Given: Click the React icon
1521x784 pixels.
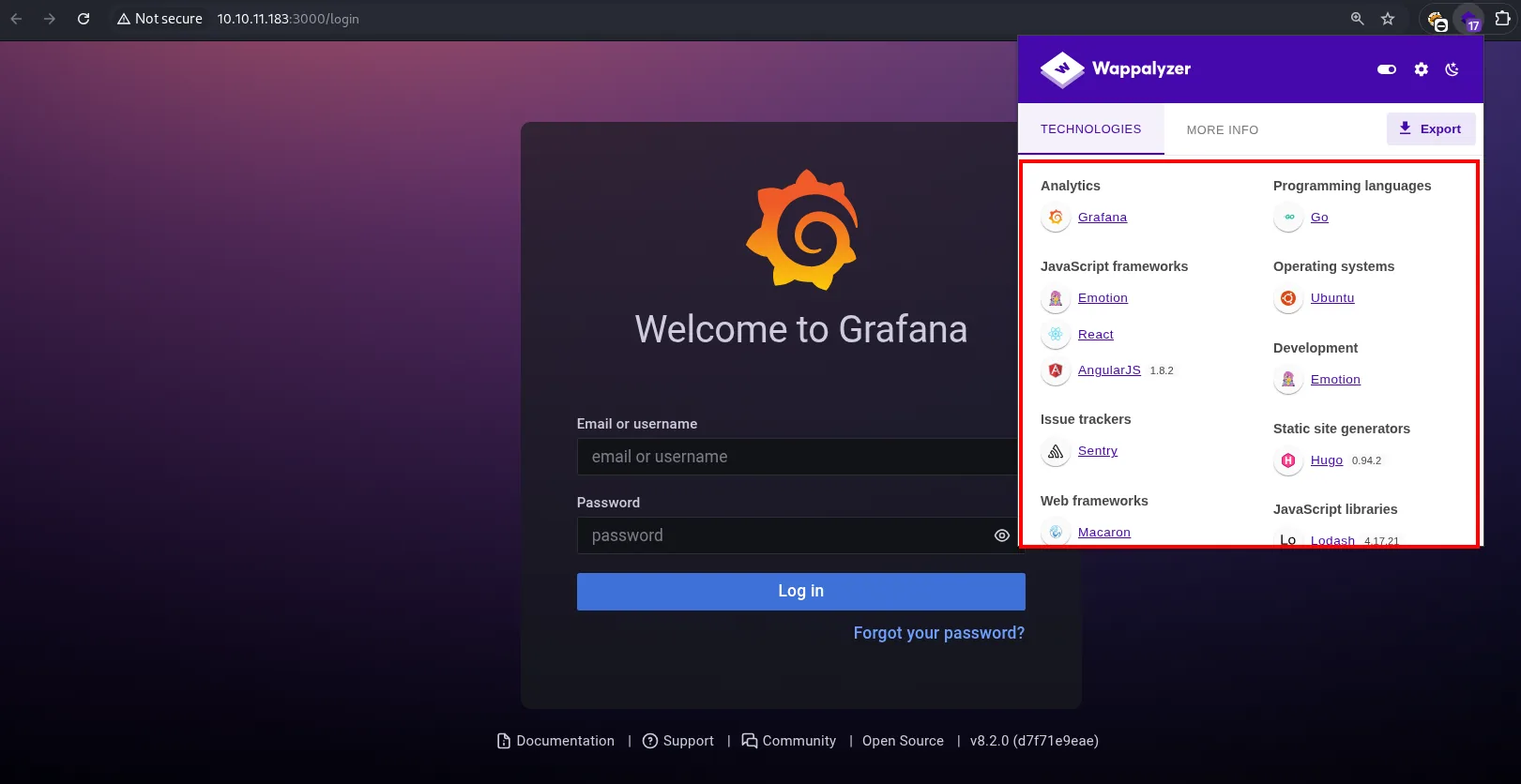Looking at the screenshot, I should [1056, 335].
